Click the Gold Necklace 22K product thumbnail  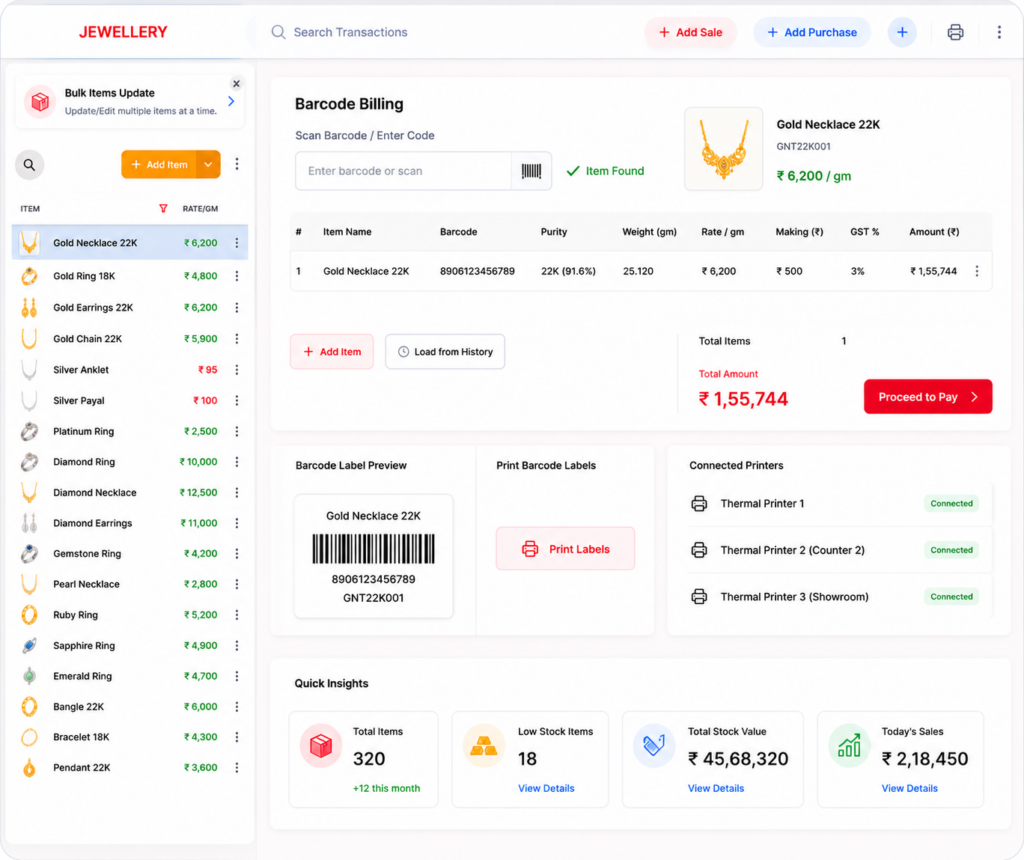click(723, 149)
